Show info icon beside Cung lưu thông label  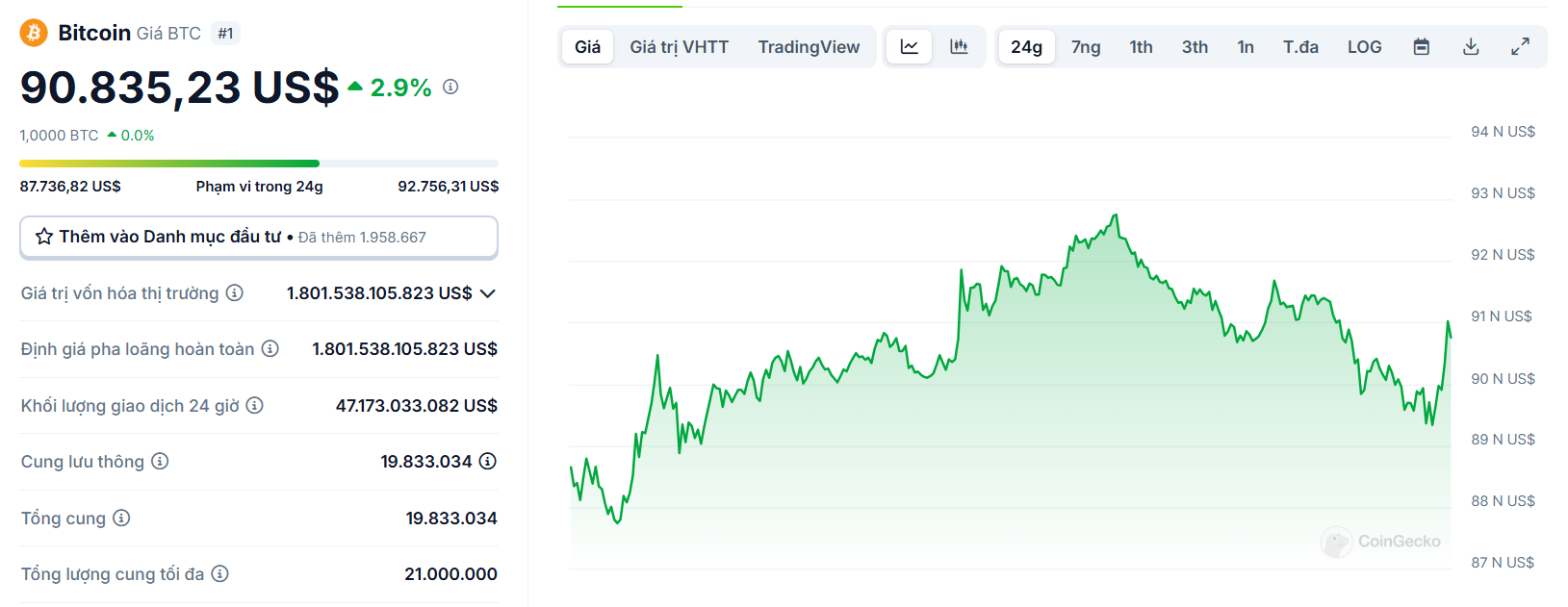[x=161, y=461]
